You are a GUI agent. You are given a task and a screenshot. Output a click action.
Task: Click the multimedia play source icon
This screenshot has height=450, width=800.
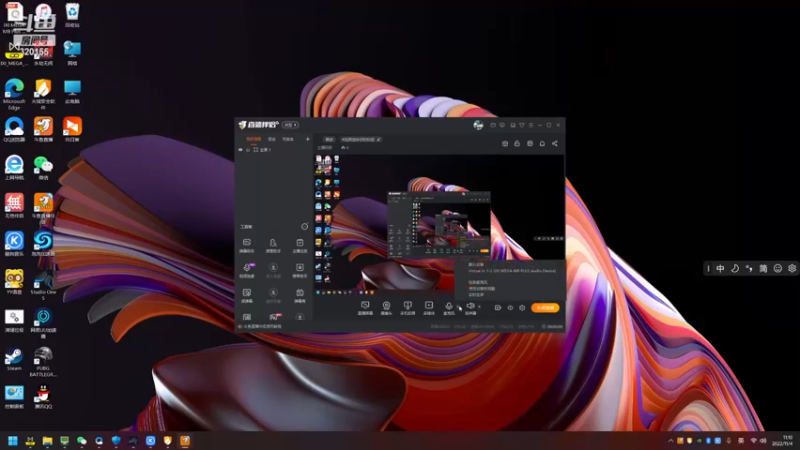coord(429,308)
